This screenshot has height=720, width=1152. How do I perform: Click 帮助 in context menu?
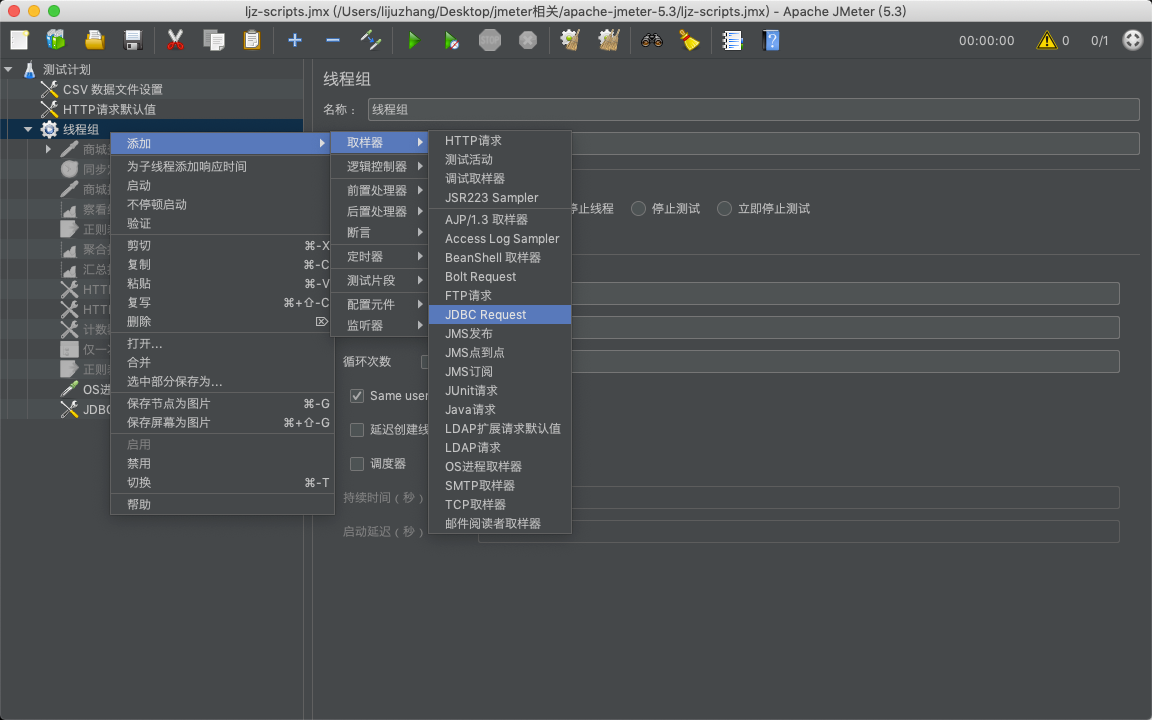point(222,505)
